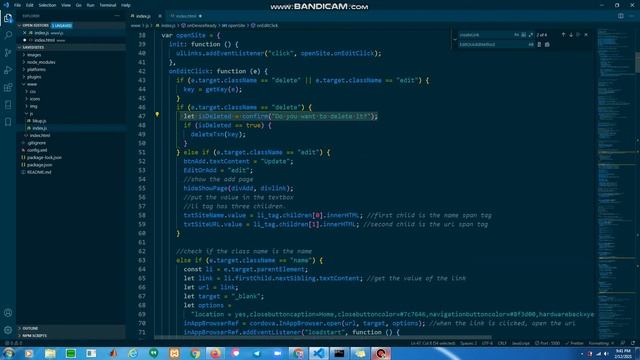Screen dimensions: 640x360
Task: Open the Search view in activity bar
Action: (8, 35)
